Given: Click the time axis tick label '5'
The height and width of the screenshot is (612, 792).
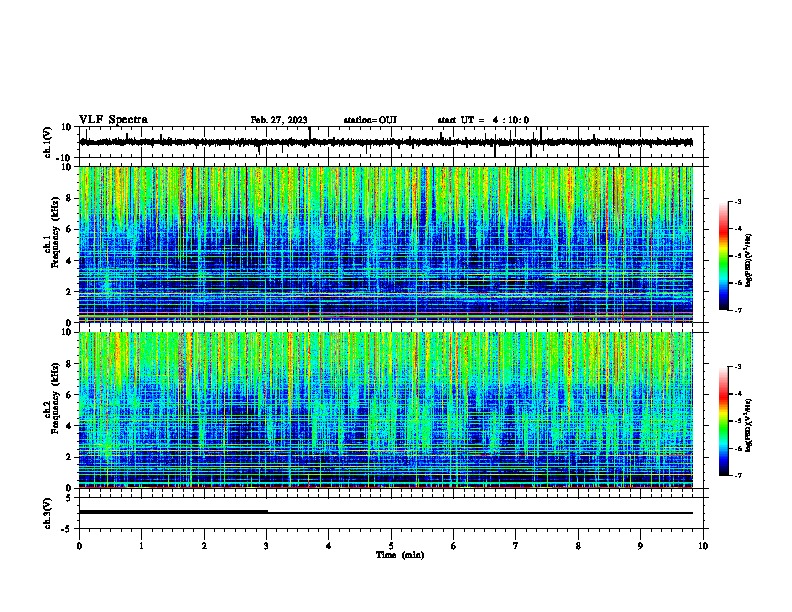Looking at the screenshot, I should [391, 546].
